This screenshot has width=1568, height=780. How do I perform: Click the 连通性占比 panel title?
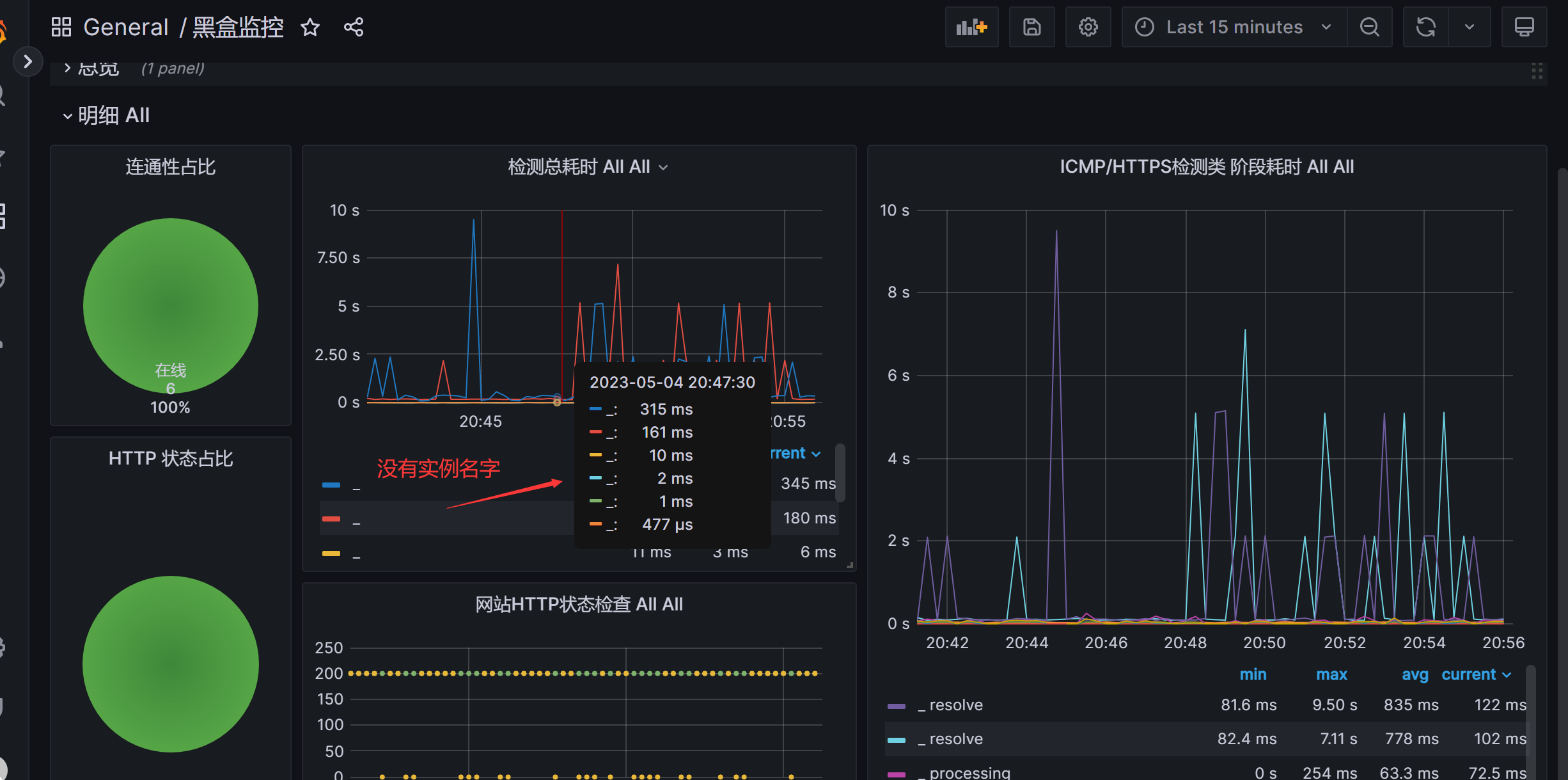click(x=170, y=167)
